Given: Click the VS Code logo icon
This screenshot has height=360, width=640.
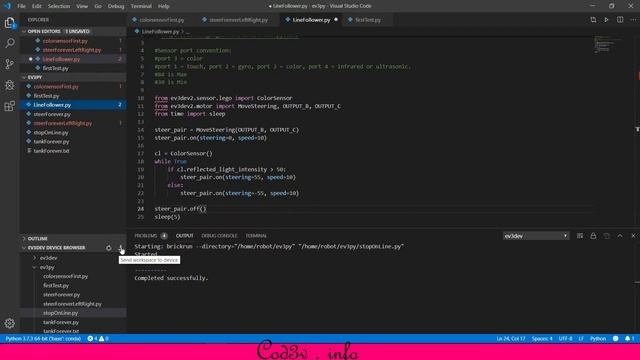Looking at the screenshot, I should coord(7,6).
